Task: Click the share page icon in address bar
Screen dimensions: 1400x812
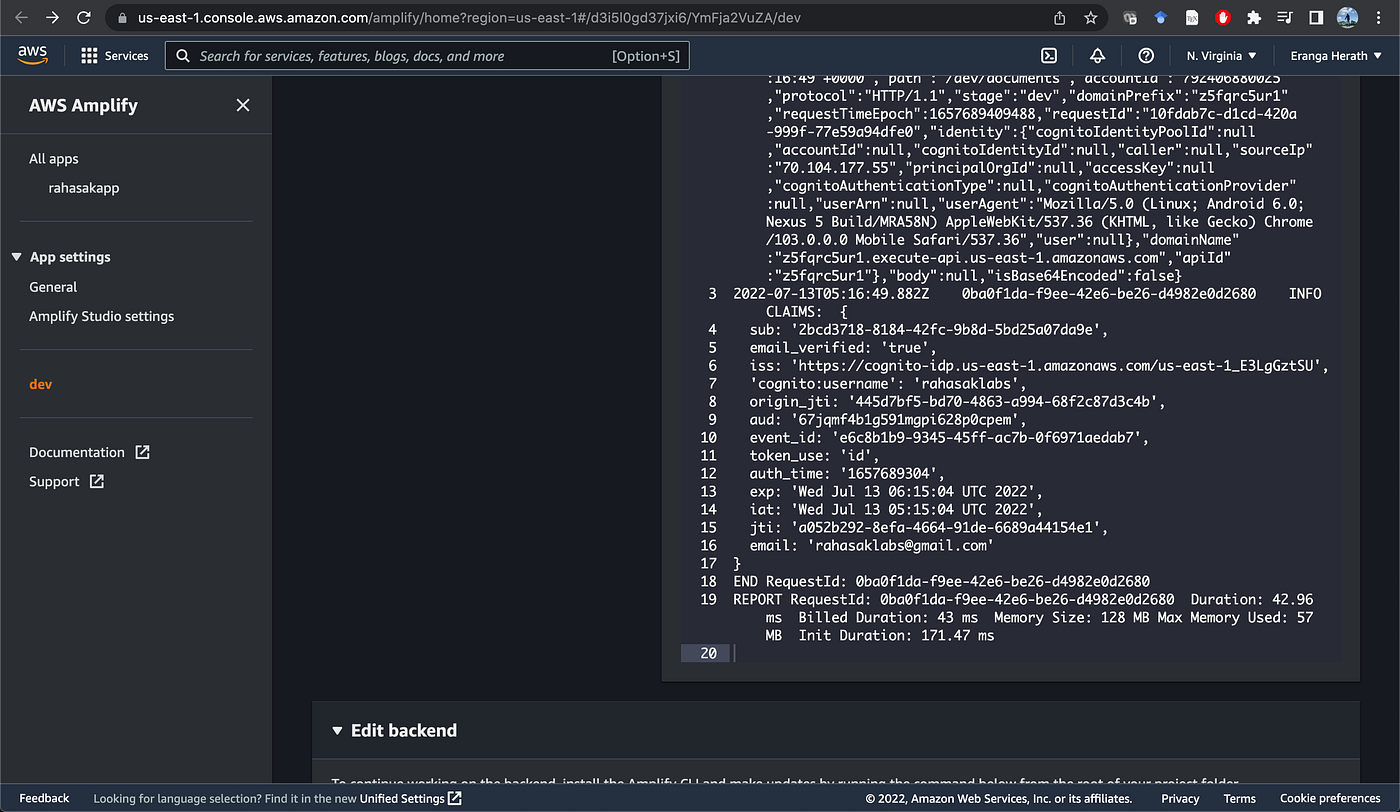Action: click(x=1060, y=18)
